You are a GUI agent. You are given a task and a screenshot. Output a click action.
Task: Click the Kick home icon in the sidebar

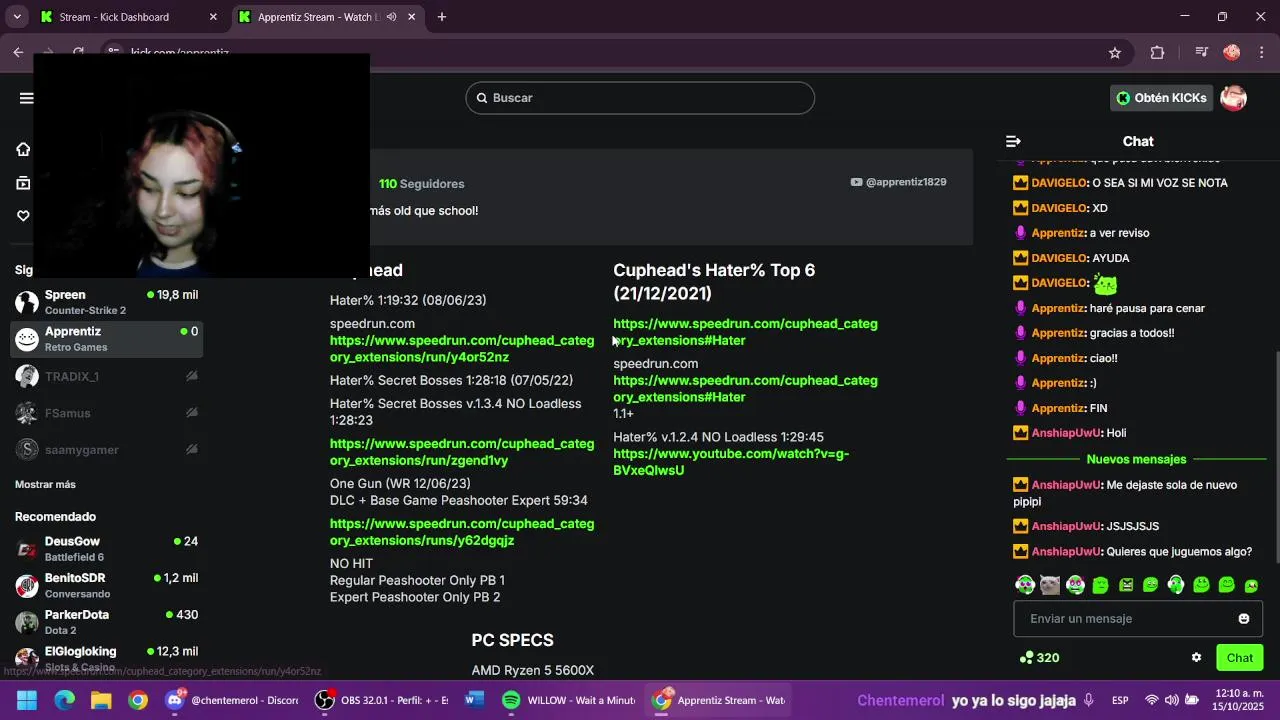(x=23, y=149)
